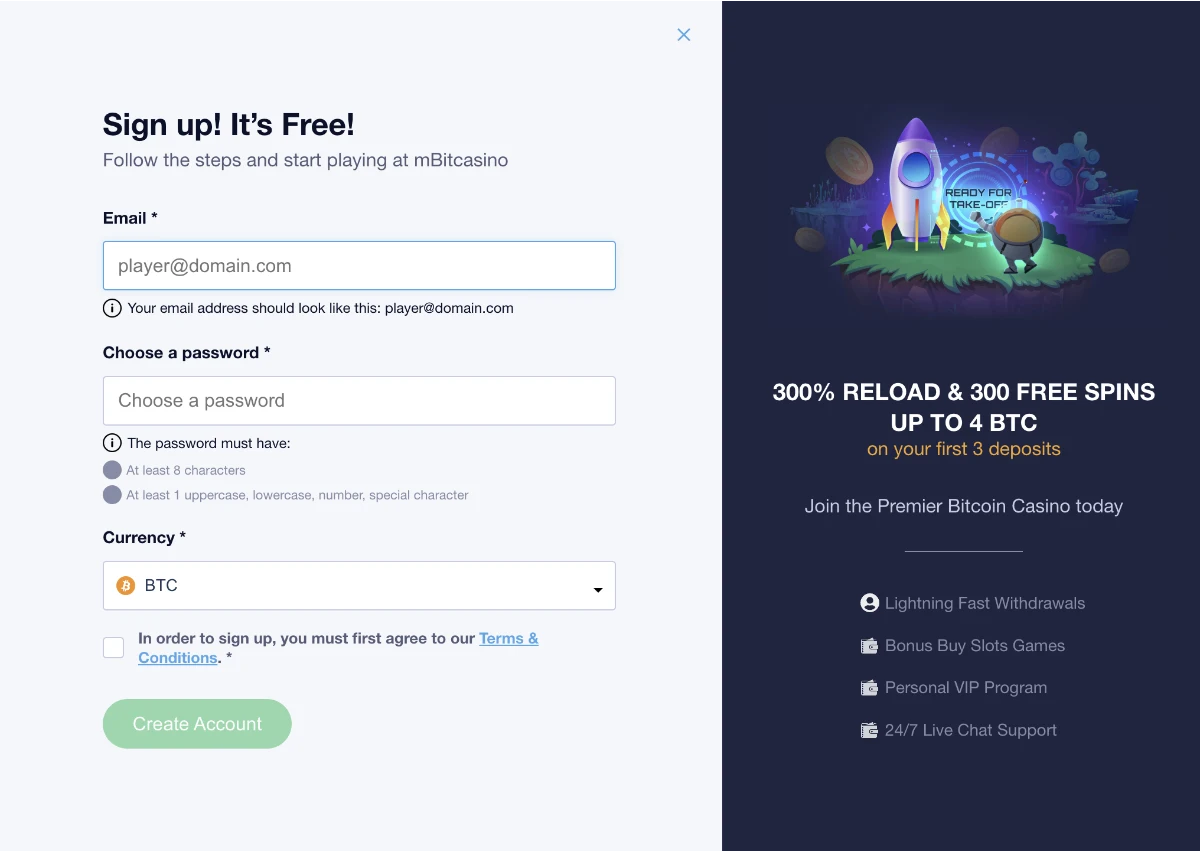Screen dimensions: 1200x851
Task: Click the gray dot for uppercase/special character rule
Action: point(112,495)
